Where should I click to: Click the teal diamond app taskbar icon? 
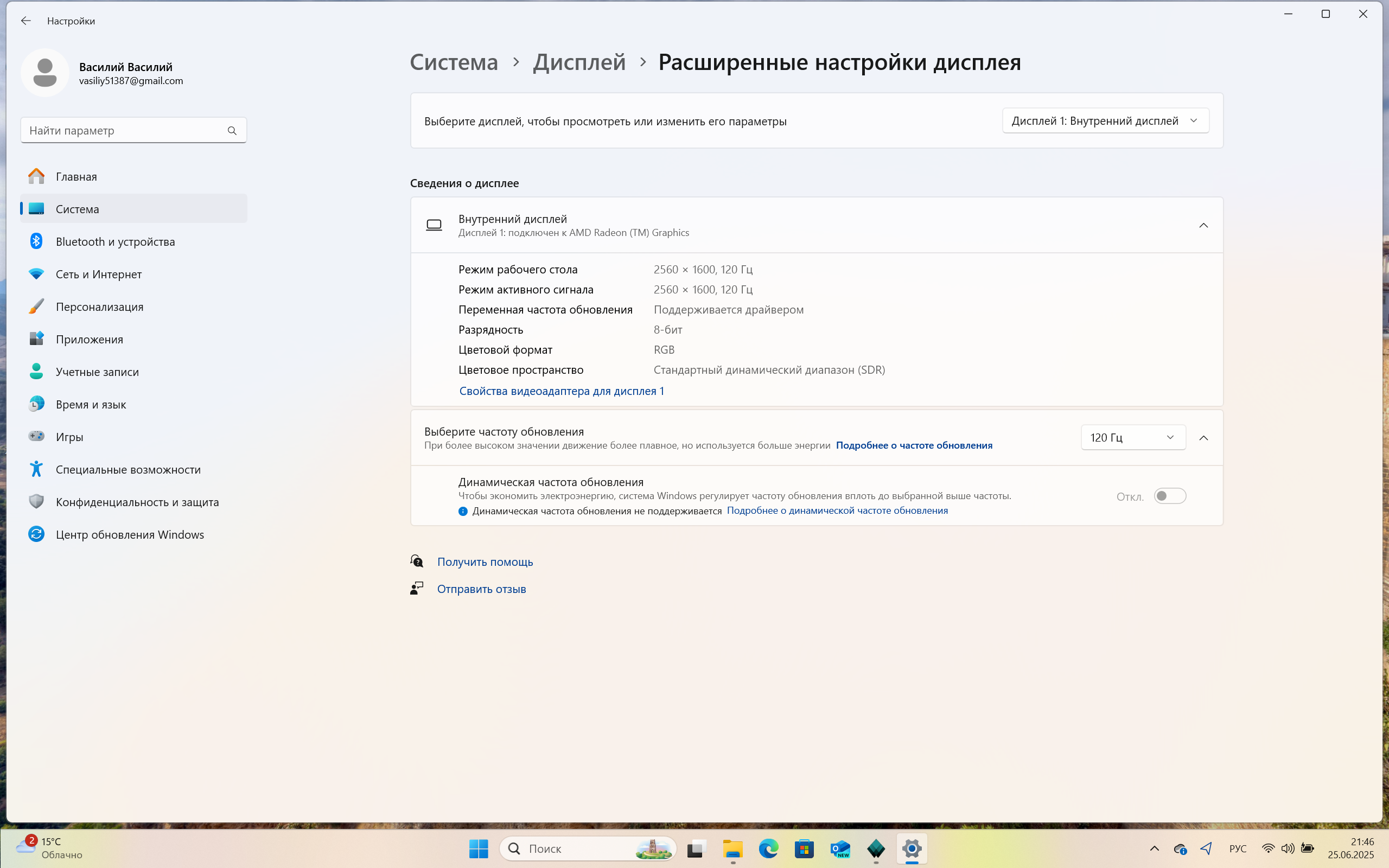click(x=876, y=848)
